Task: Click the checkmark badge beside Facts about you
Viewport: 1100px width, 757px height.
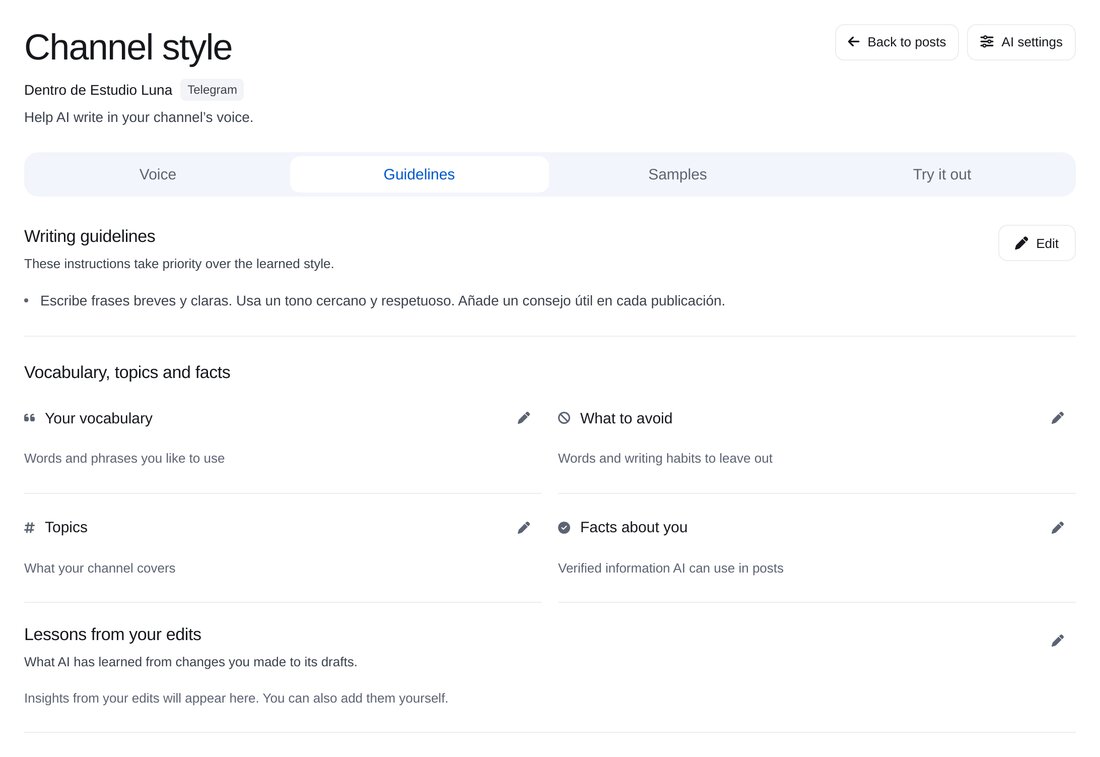Action: (564, 528)
